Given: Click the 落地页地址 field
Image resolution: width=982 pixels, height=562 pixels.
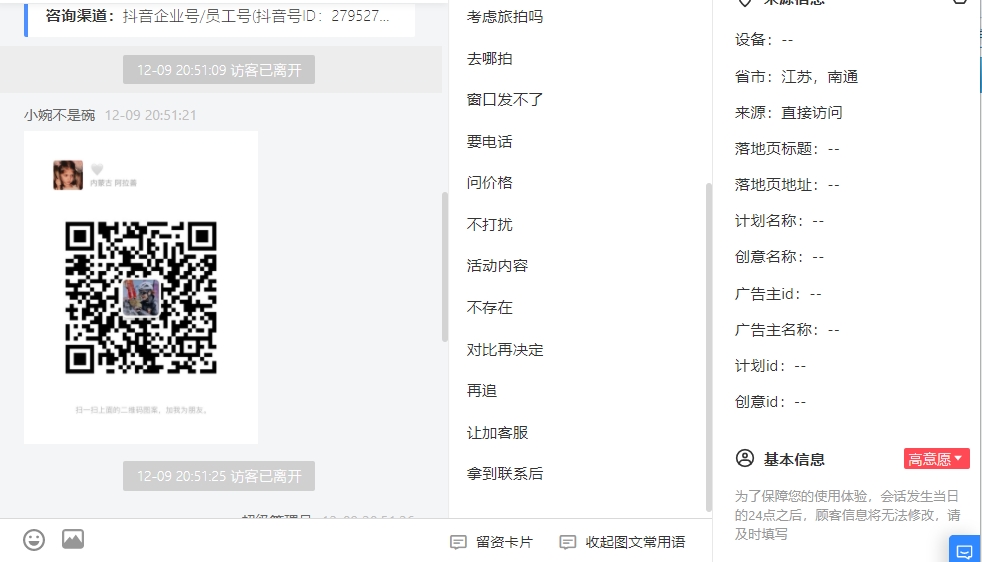Looking at the screenshot, I should coord(787,185).
